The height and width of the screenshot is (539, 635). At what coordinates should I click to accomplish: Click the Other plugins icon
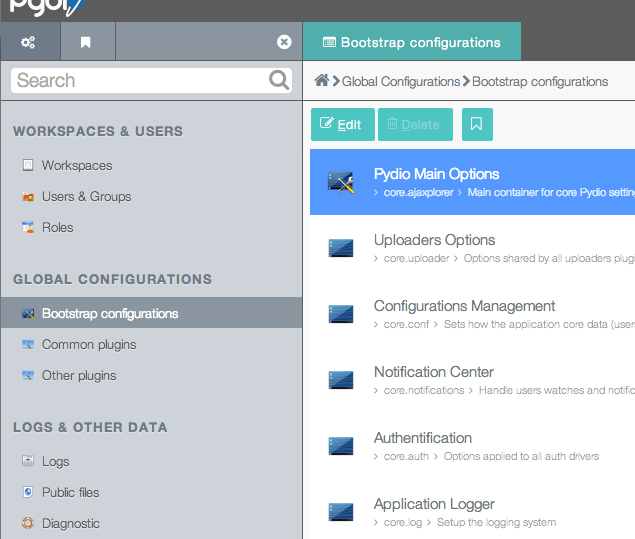[28, 375]
